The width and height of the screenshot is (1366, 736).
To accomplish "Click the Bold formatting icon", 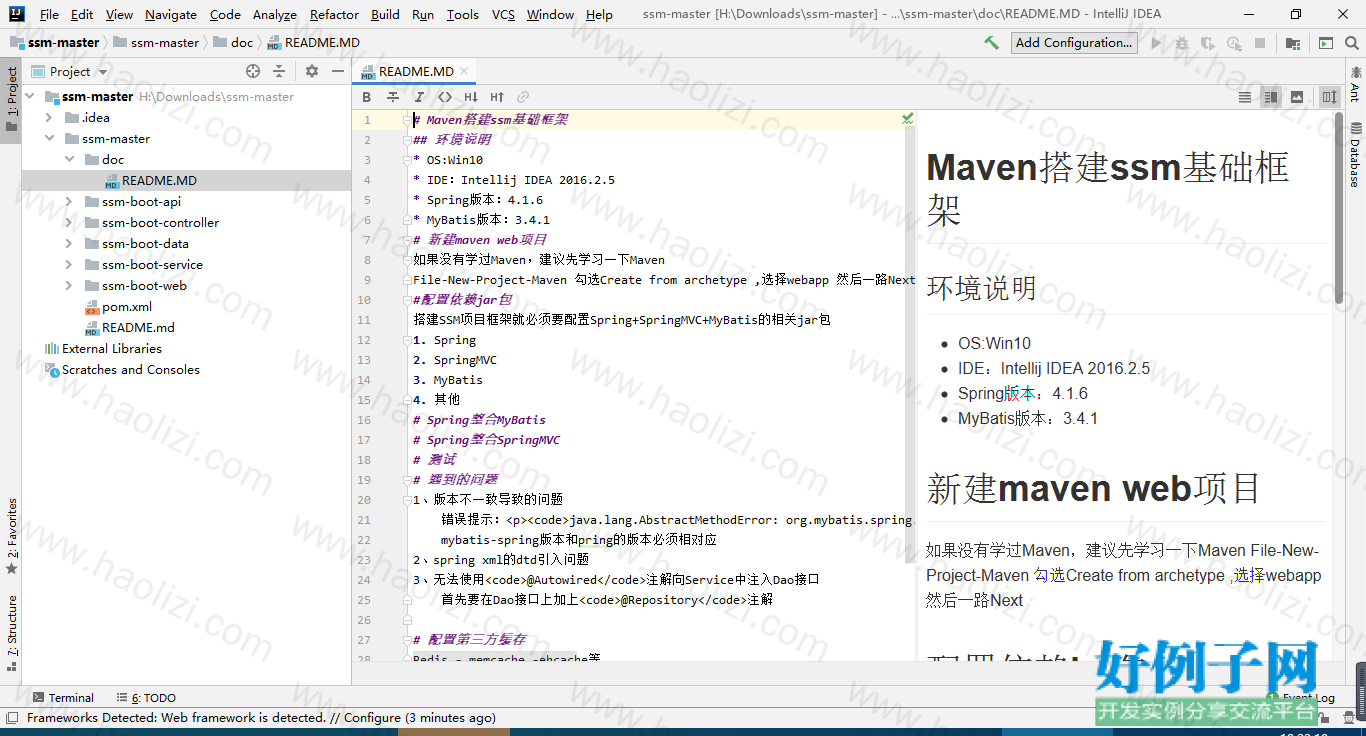I will point(367,97).
